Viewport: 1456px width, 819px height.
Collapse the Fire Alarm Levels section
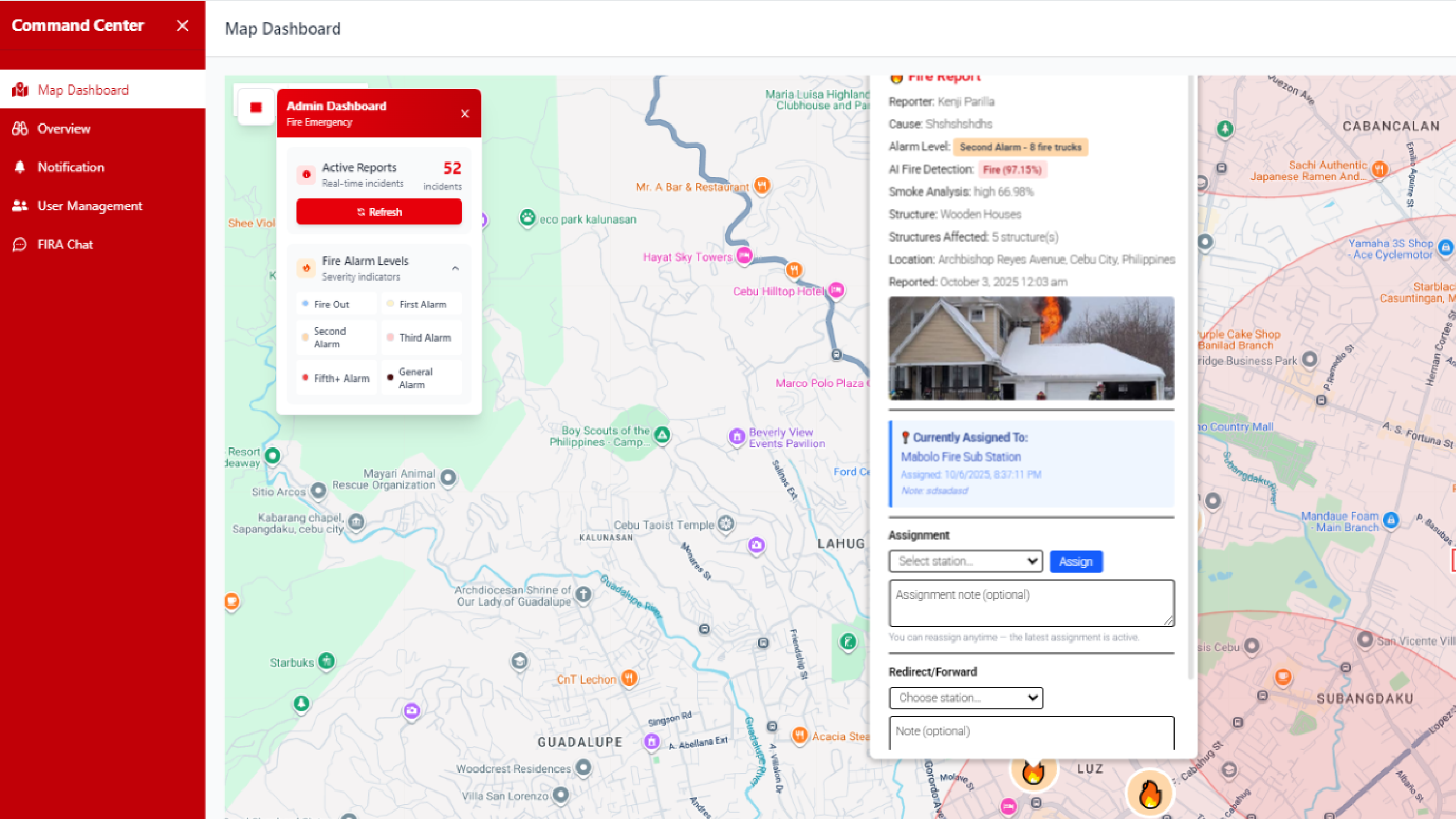tap(455, 269)
